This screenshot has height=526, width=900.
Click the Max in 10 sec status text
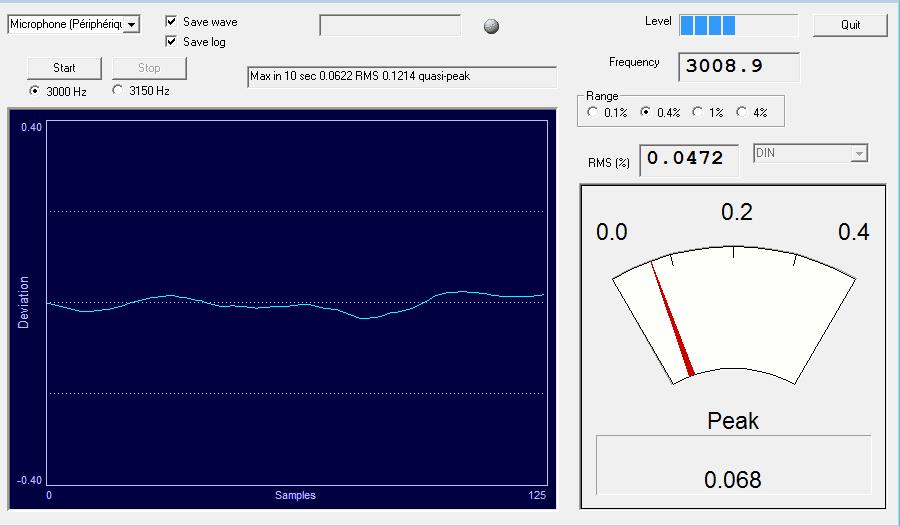(401, 77)
